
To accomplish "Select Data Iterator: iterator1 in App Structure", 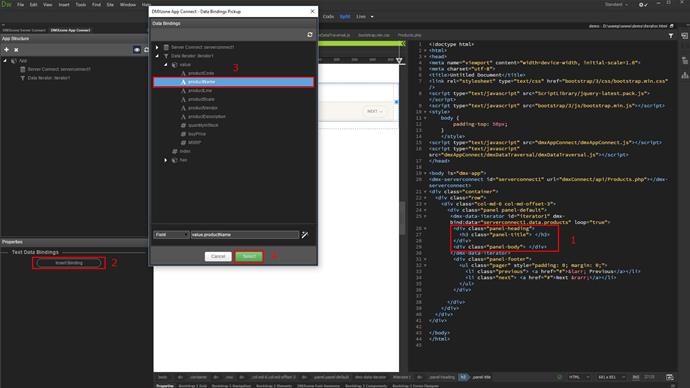I will click(x=48, y=78).
